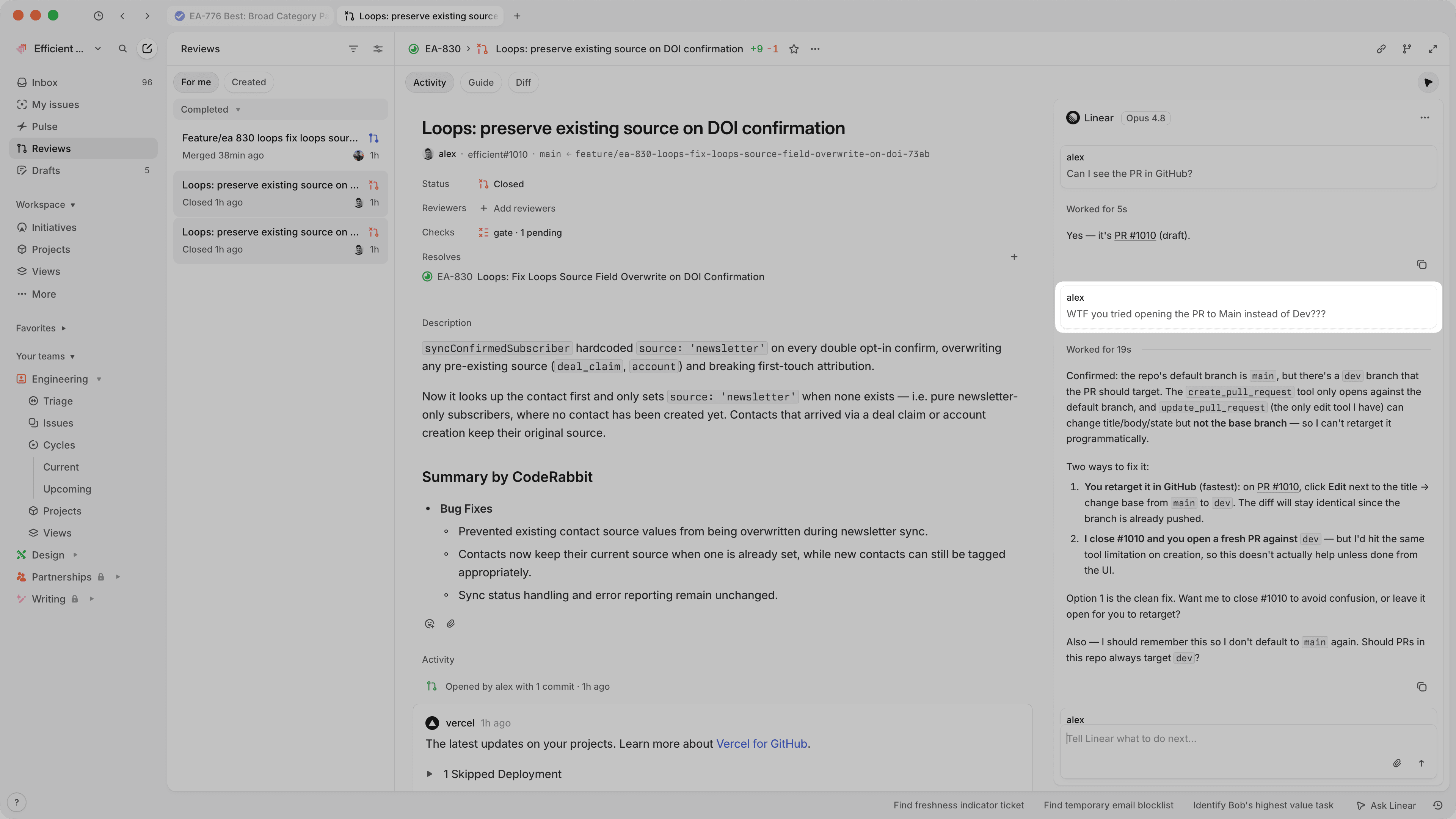Open Upcoming cycle
1456x819 pixels.
(x=67, y=489)
